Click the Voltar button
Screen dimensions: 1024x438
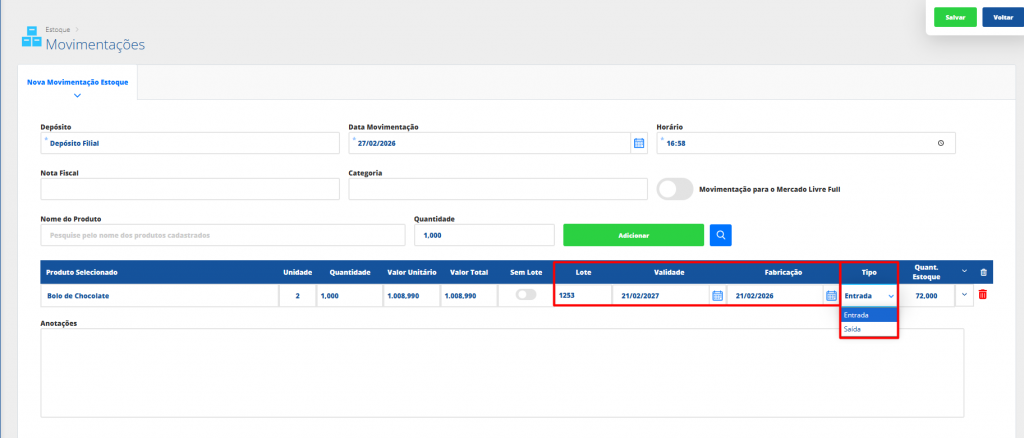1002,18
